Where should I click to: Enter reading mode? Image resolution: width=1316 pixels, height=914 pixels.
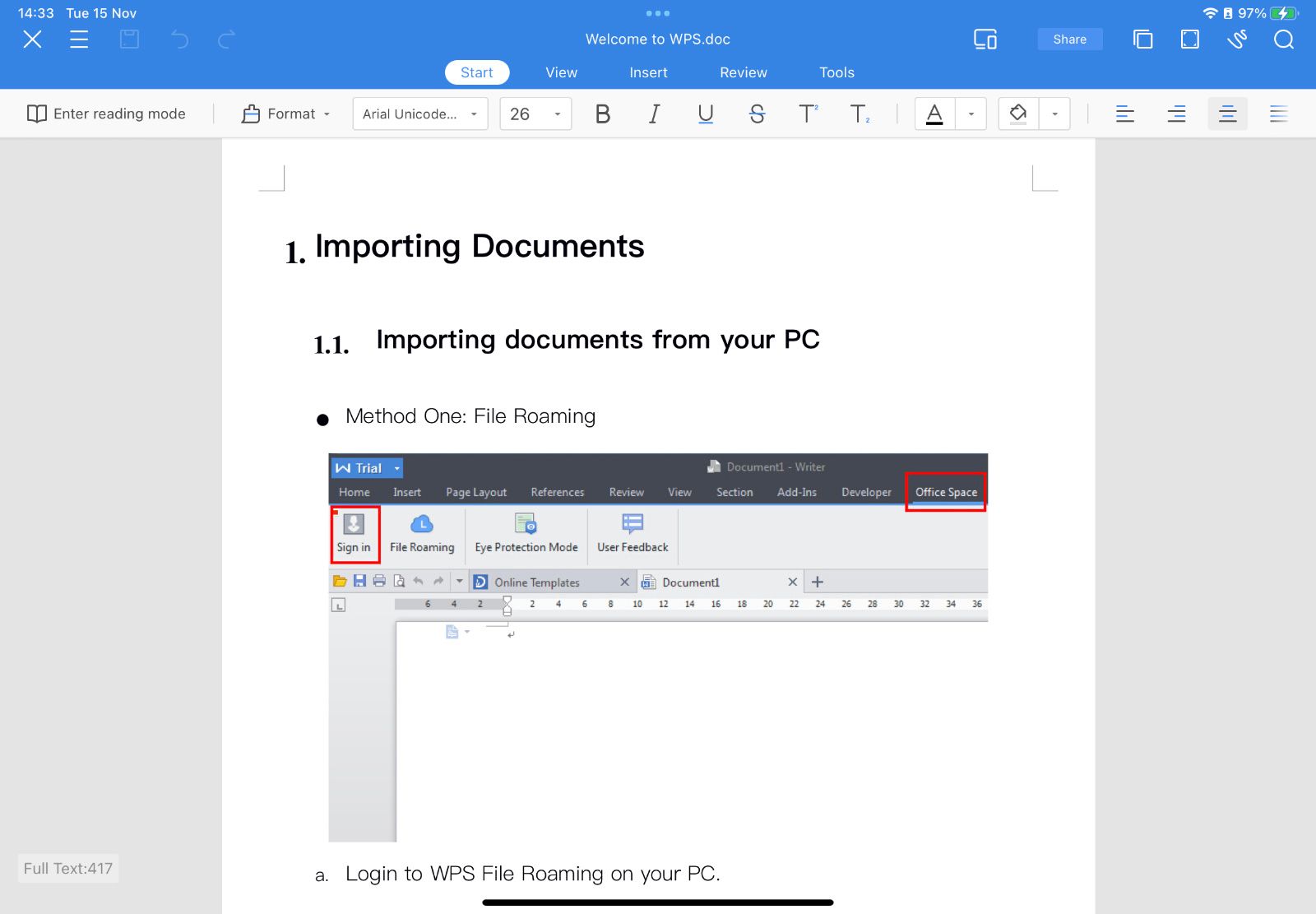[107, 114]
